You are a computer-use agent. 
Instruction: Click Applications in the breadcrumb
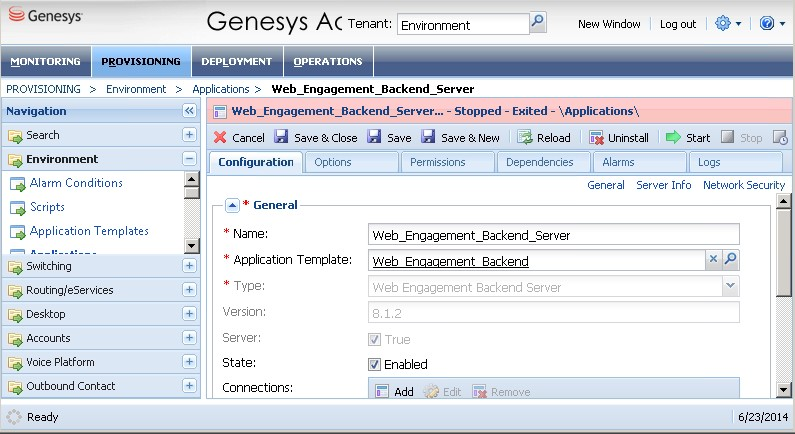(x=221, y=89)
